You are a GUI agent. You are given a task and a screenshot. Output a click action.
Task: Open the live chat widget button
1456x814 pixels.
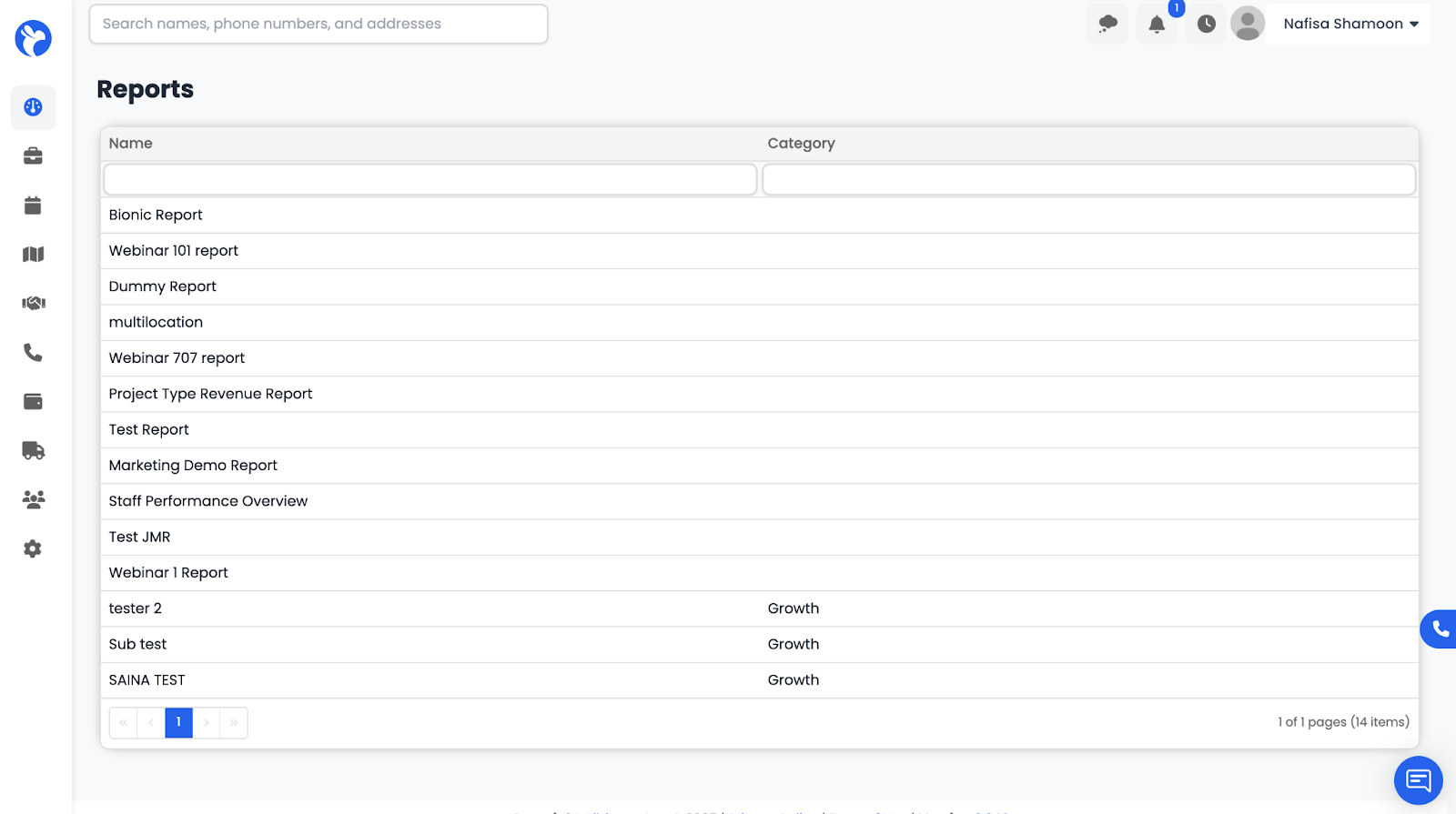point(1418,780)
